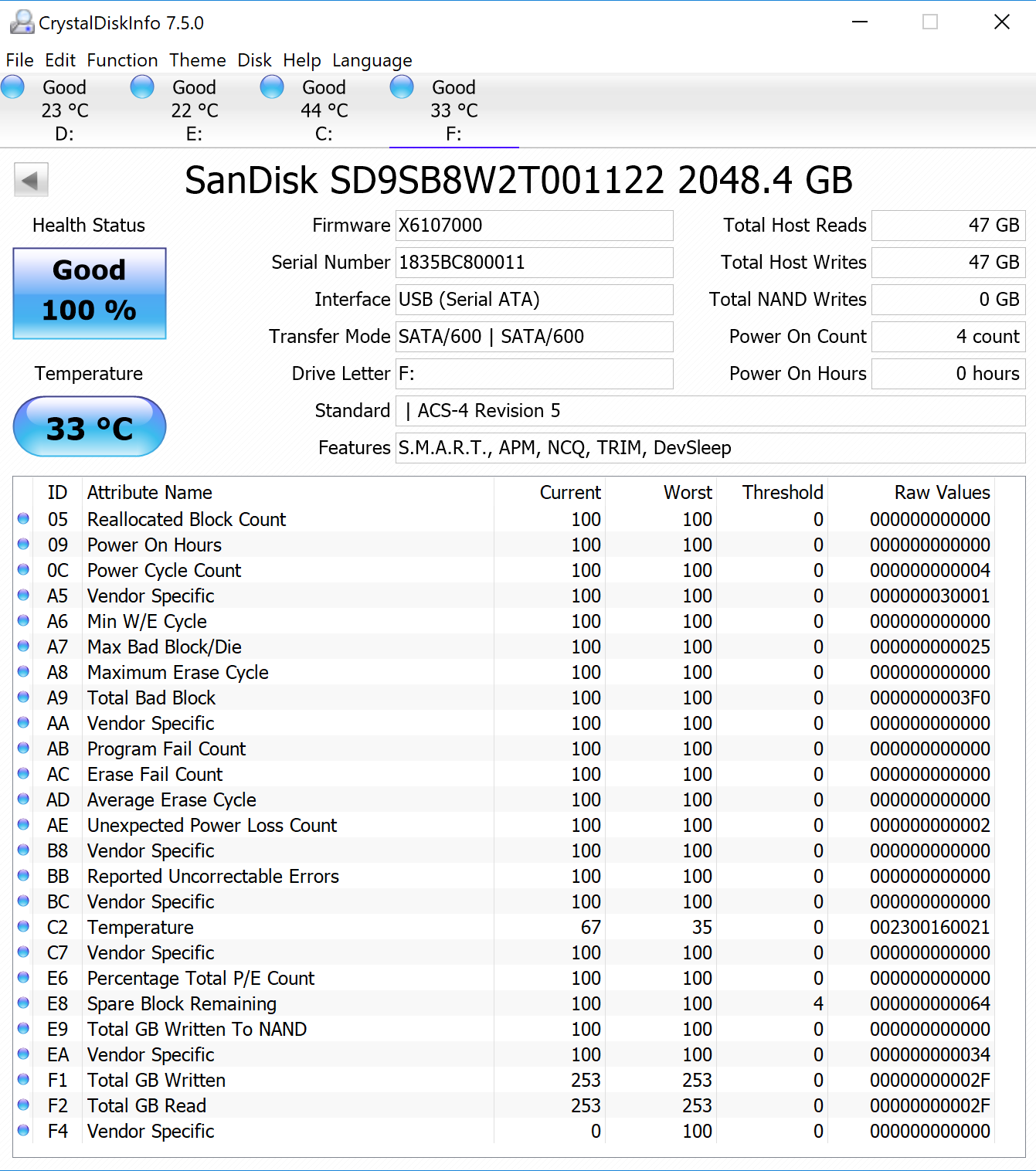Viewport: 1036px width, 1171px height.
Task: Open the Help menu
Action: coord(301,60)
